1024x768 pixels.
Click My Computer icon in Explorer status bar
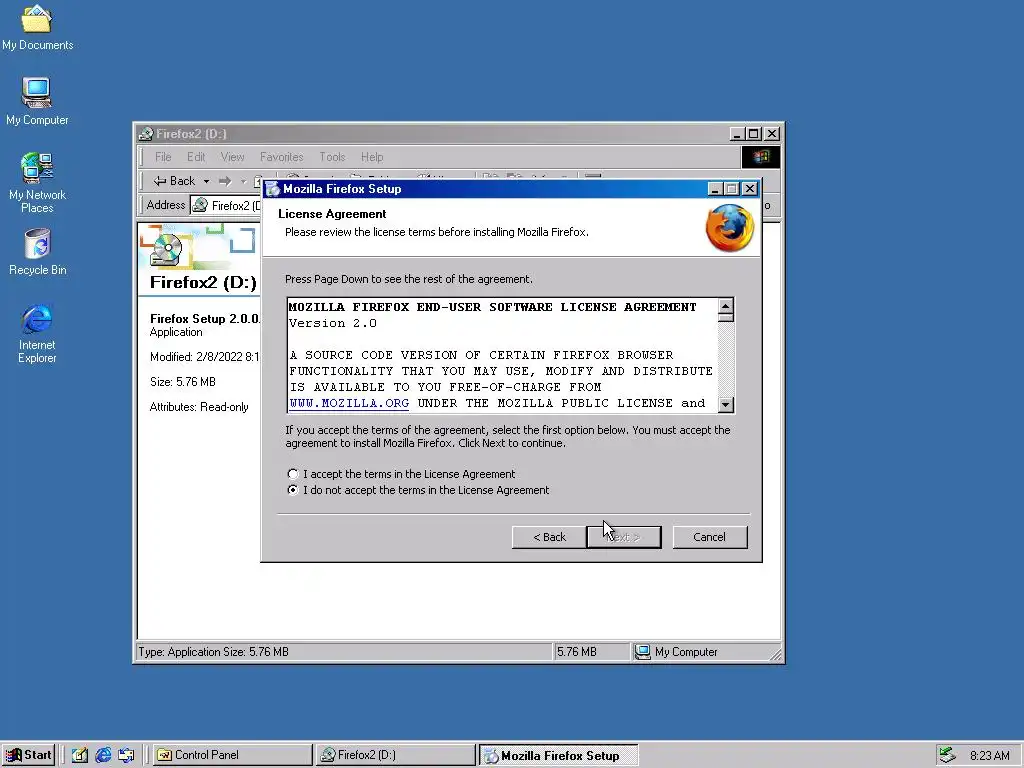[643, 652]
